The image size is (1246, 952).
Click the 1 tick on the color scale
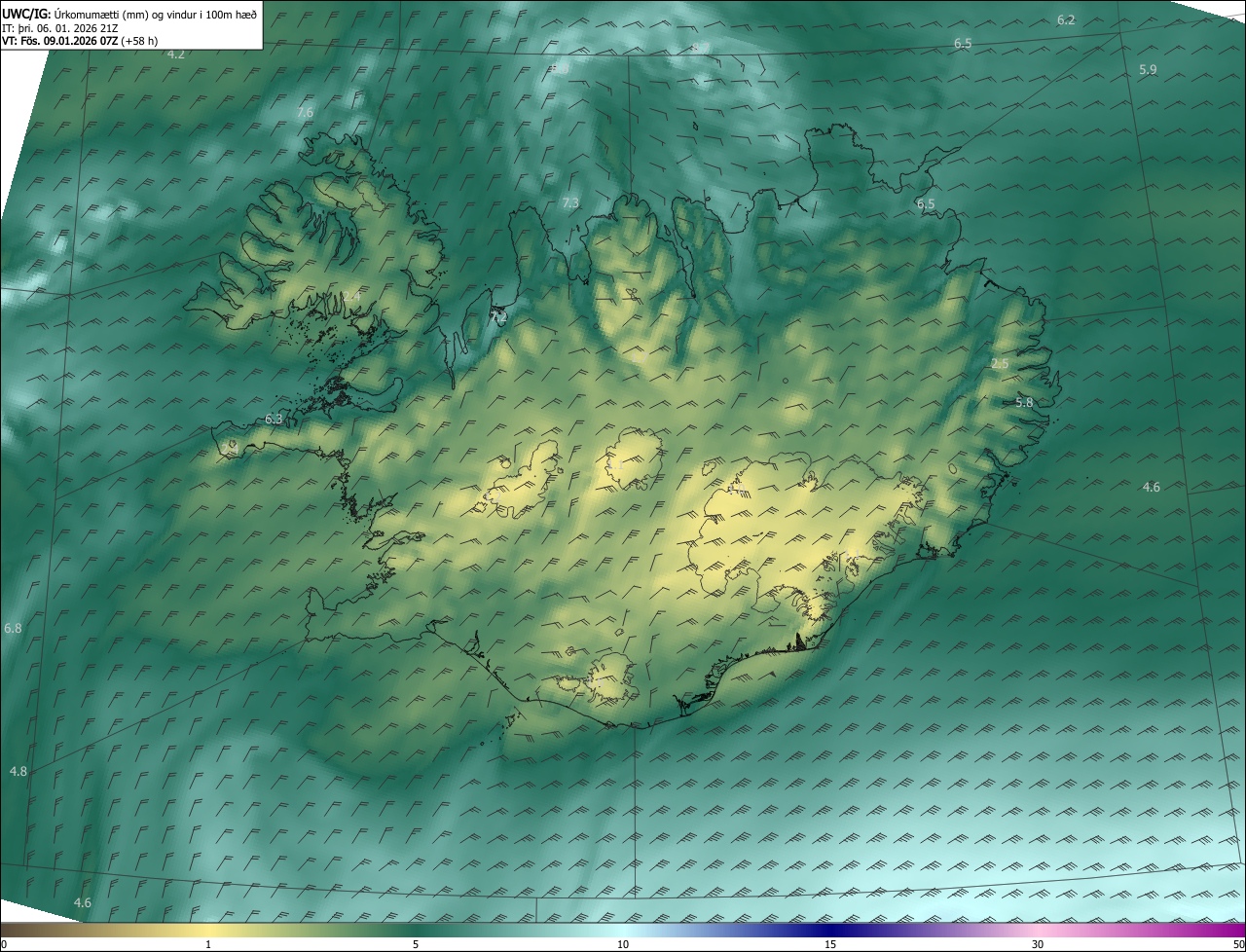[x=208, y=944]
